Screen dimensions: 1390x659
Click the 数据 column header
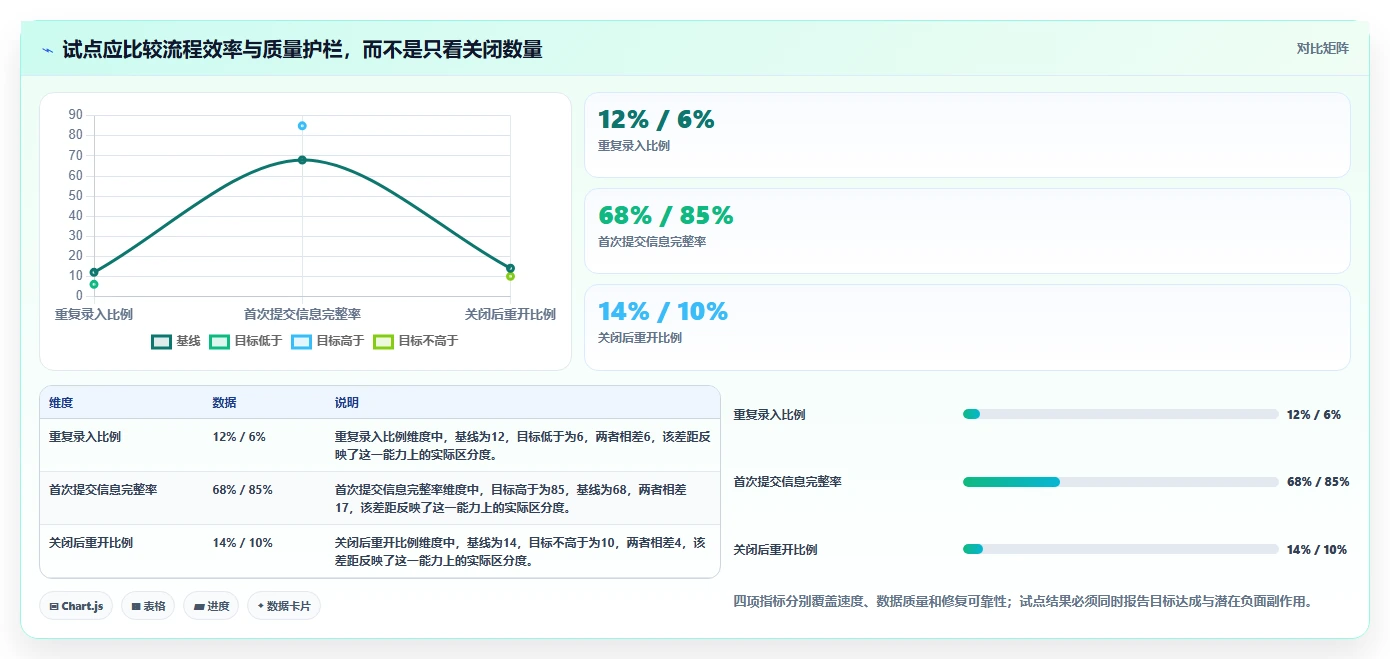click(225, 403)
